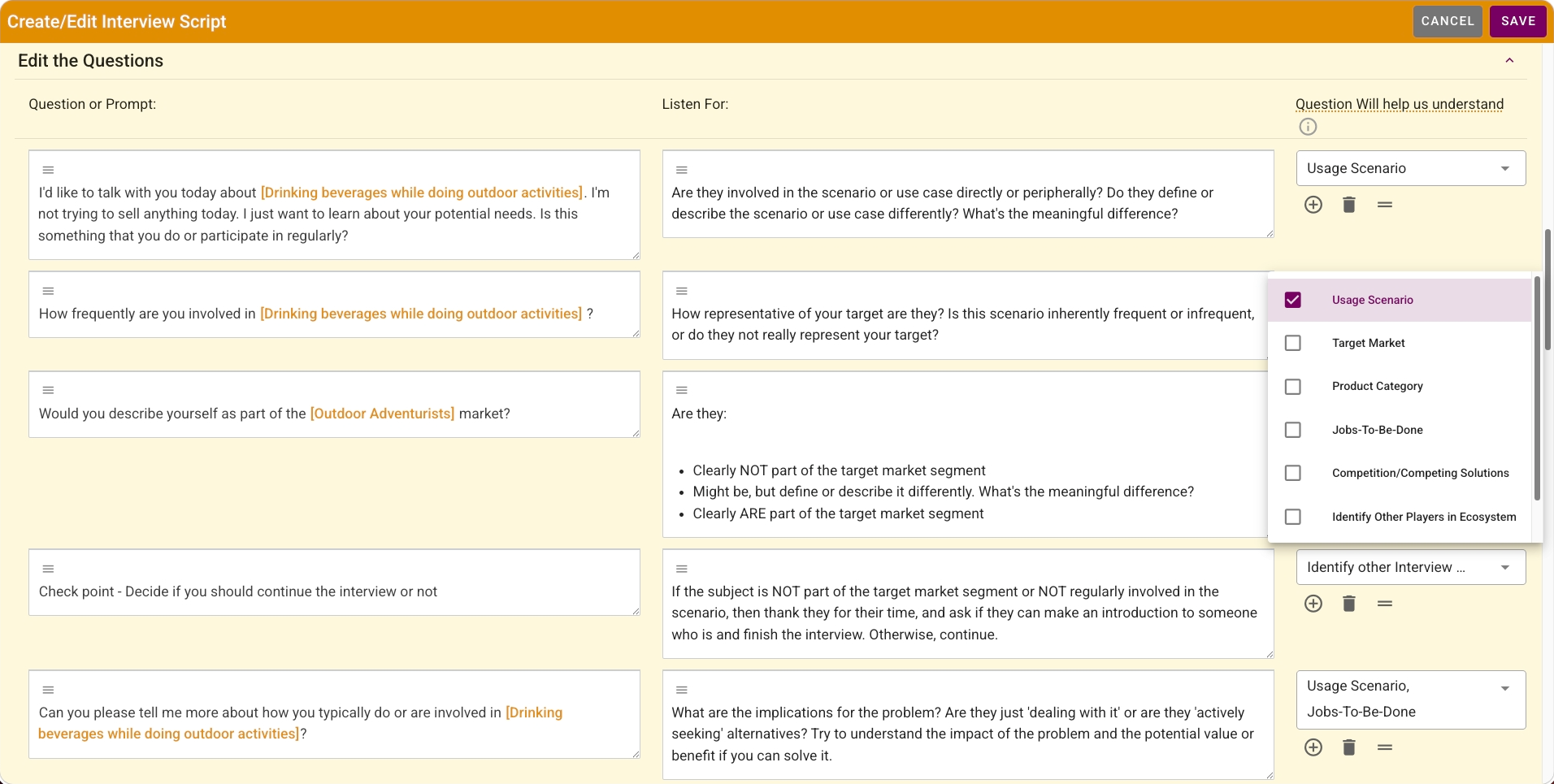Screen dimensions: 1554x784
Task: Add a question after the Usage Scenario, Jobs-To-Be-Done row
Action: pos(1313,747)
